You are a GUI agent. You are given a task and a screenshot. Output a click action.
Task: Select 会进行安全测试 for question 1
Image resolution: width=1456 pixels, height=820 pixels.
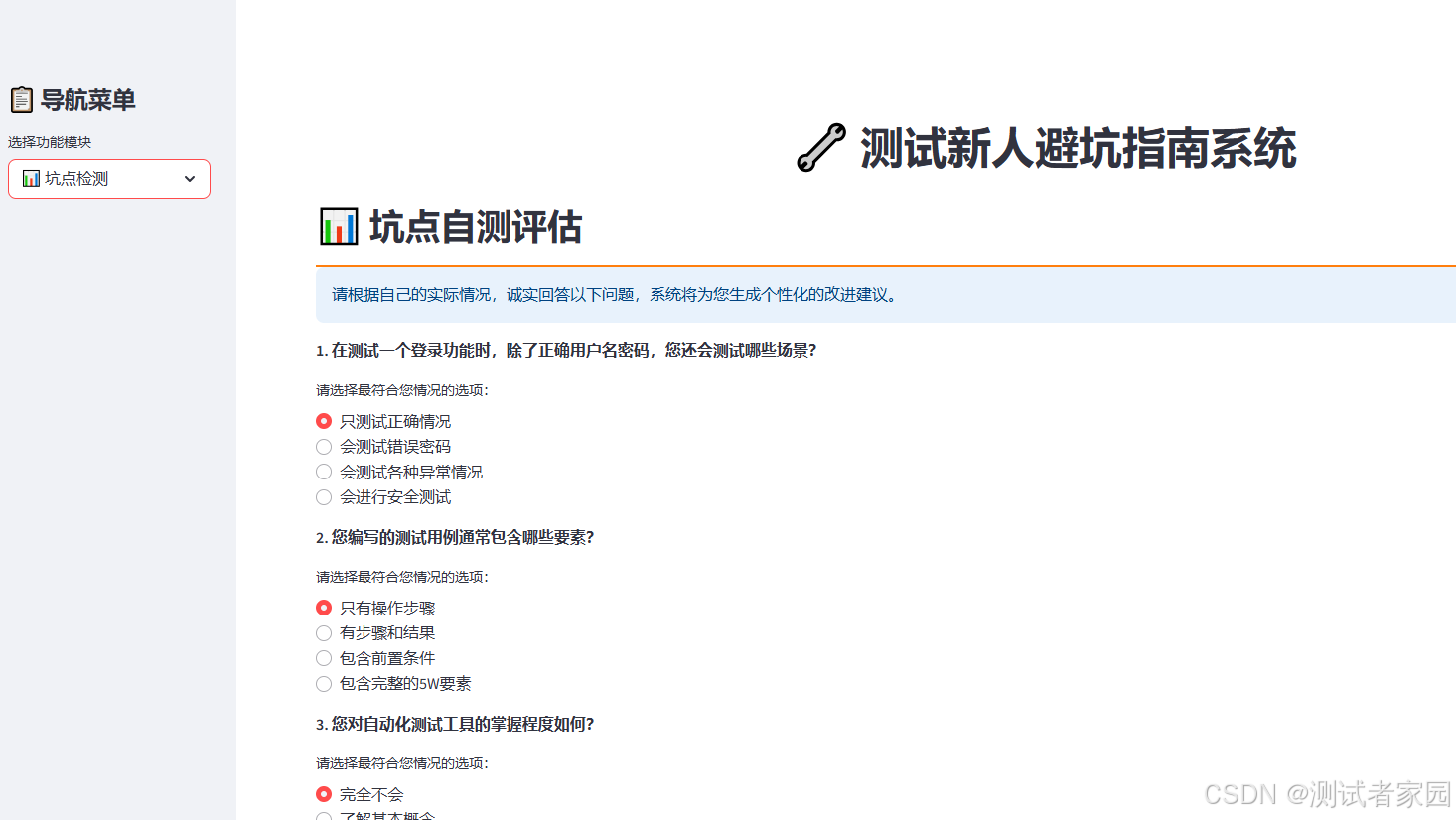[323, 496]
